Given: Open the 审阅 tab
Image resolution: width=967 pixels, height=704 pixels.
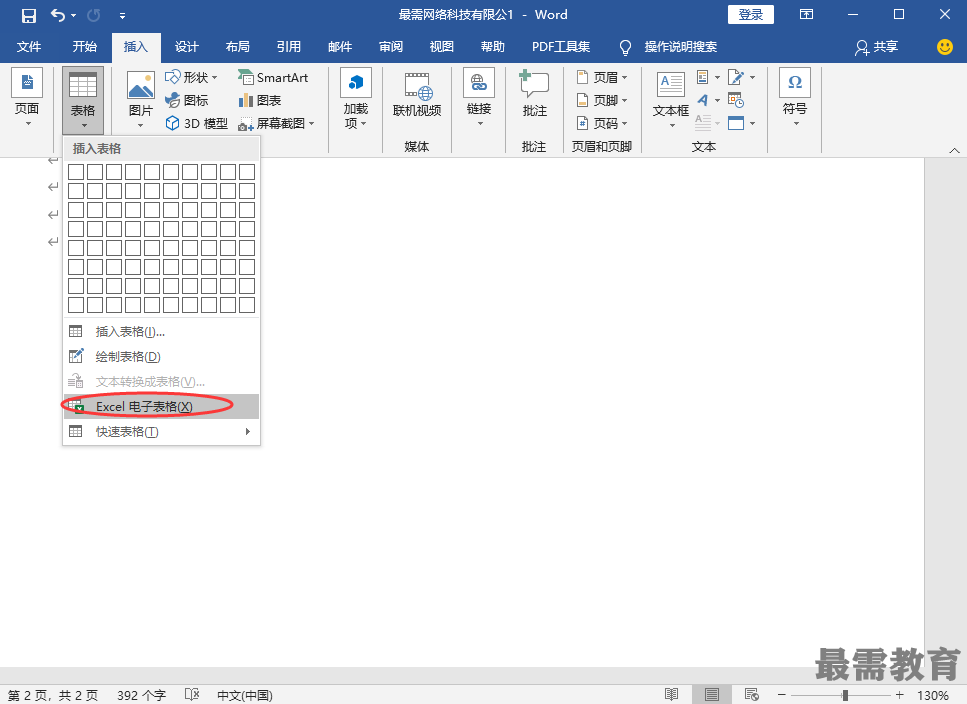Looking at the screenshot, I should (x=391, y=47).
